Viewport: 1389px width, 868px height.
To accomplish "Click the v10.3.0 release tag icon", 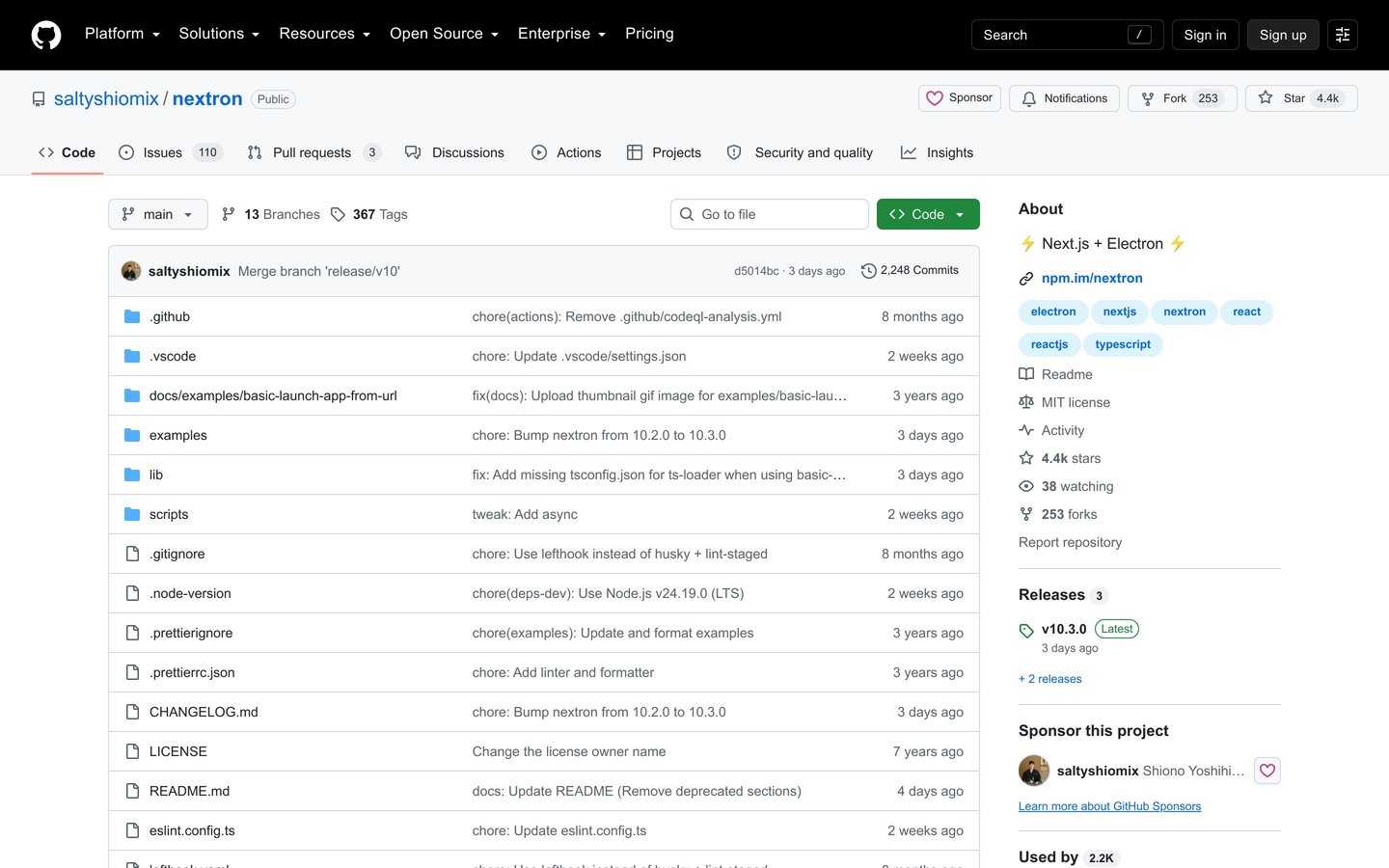I will tap(1026, 631).
